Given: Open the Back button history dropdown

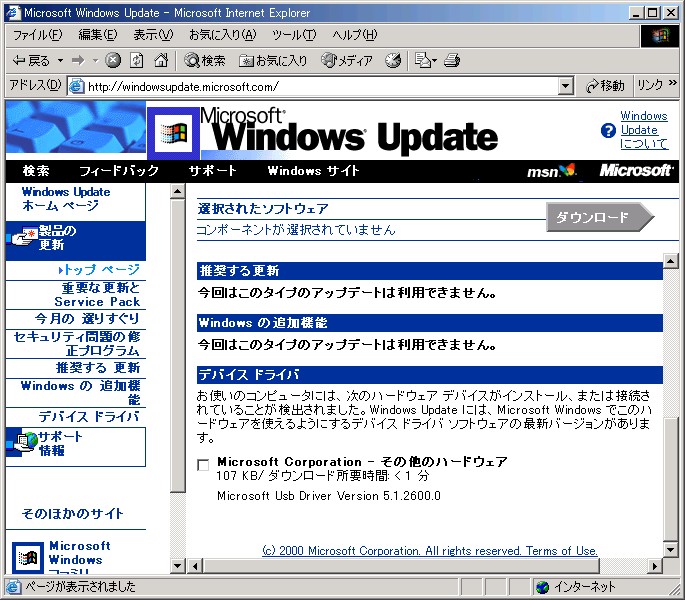Looking at the screenshot, I should [x=61, y=60].
